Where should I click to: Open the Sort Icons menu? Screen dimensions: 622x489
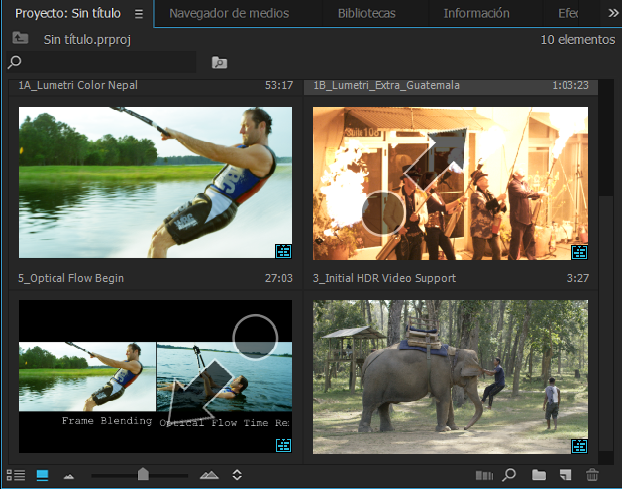pos(237,475)
